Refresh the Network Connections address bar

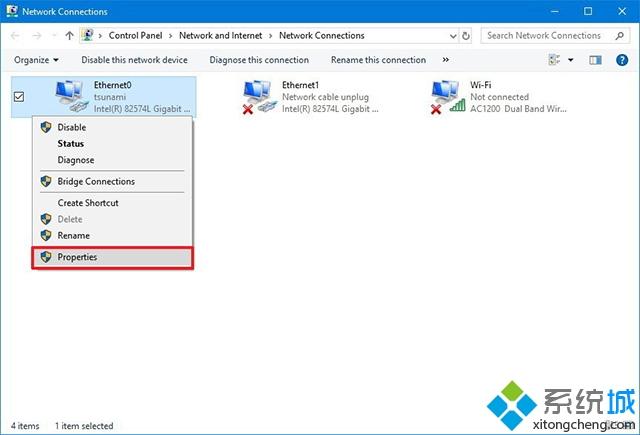point(467,35)
